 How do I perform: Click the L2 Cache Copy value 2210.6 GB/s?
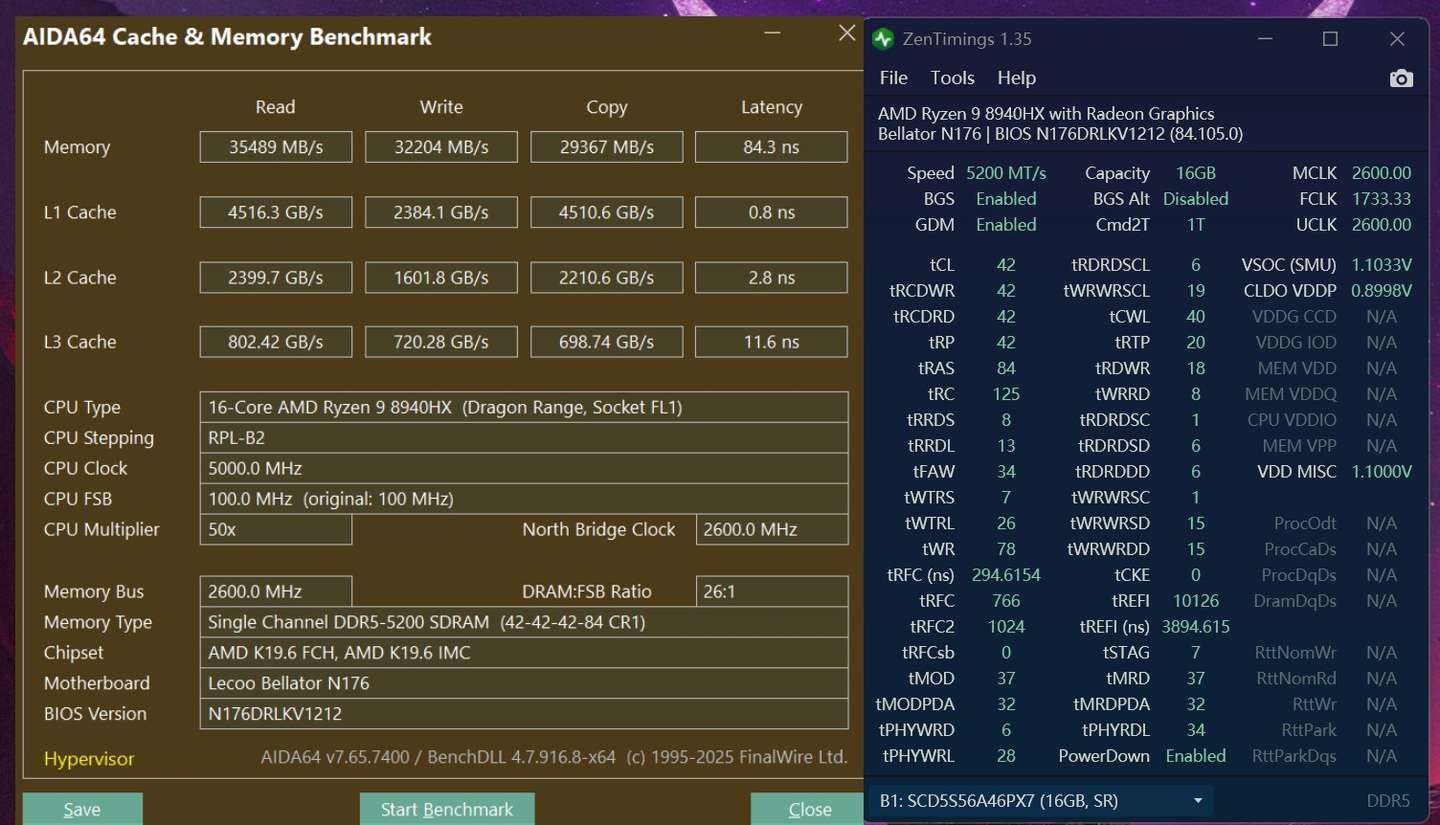pos(606,277)
